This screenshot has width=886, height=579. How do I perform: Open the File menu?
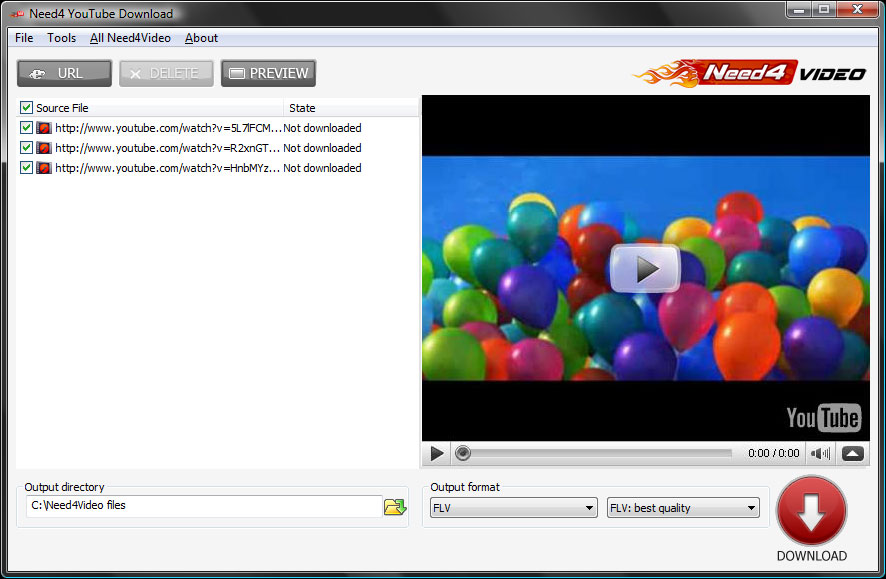24,38
